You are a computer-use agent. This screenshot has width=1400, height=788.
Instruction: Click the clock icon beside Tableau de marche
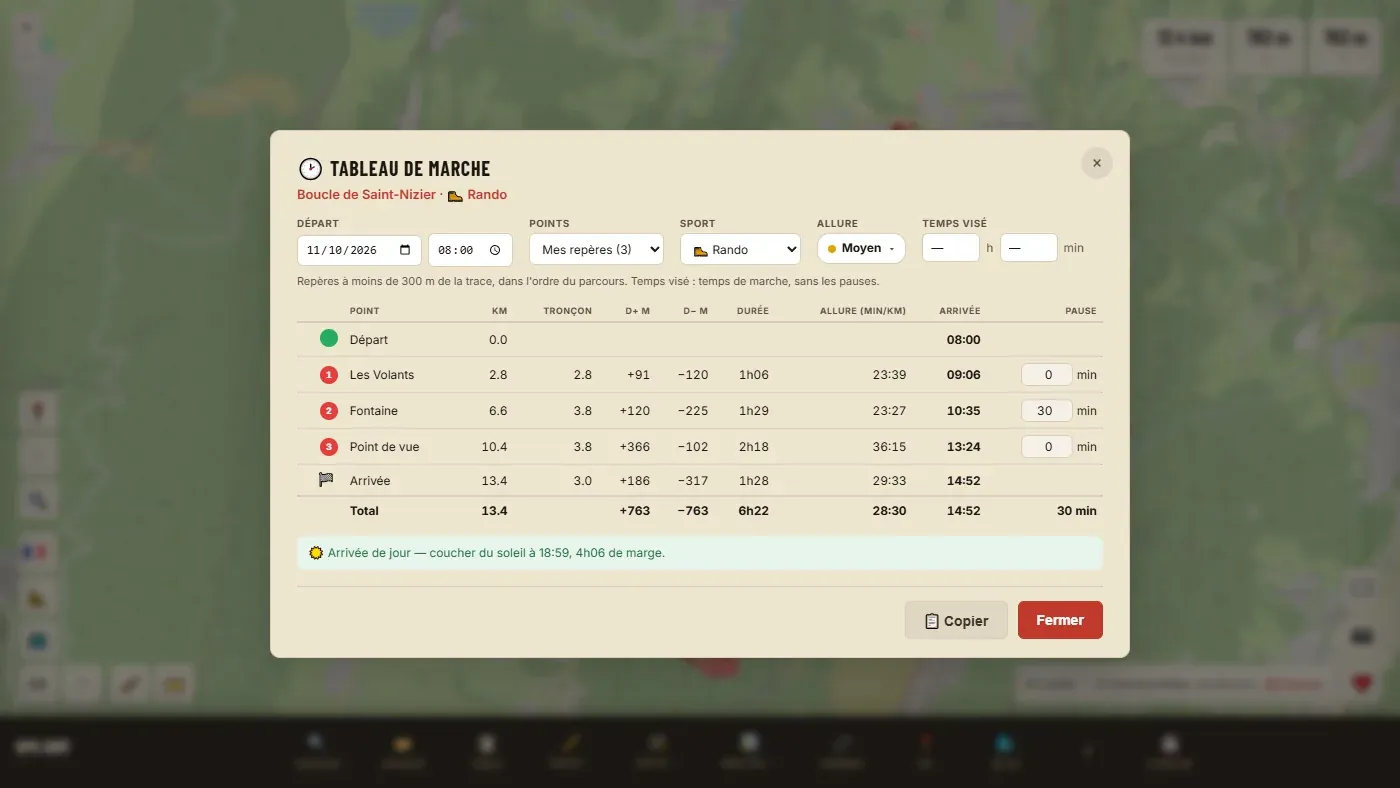(x=310, y=169)
